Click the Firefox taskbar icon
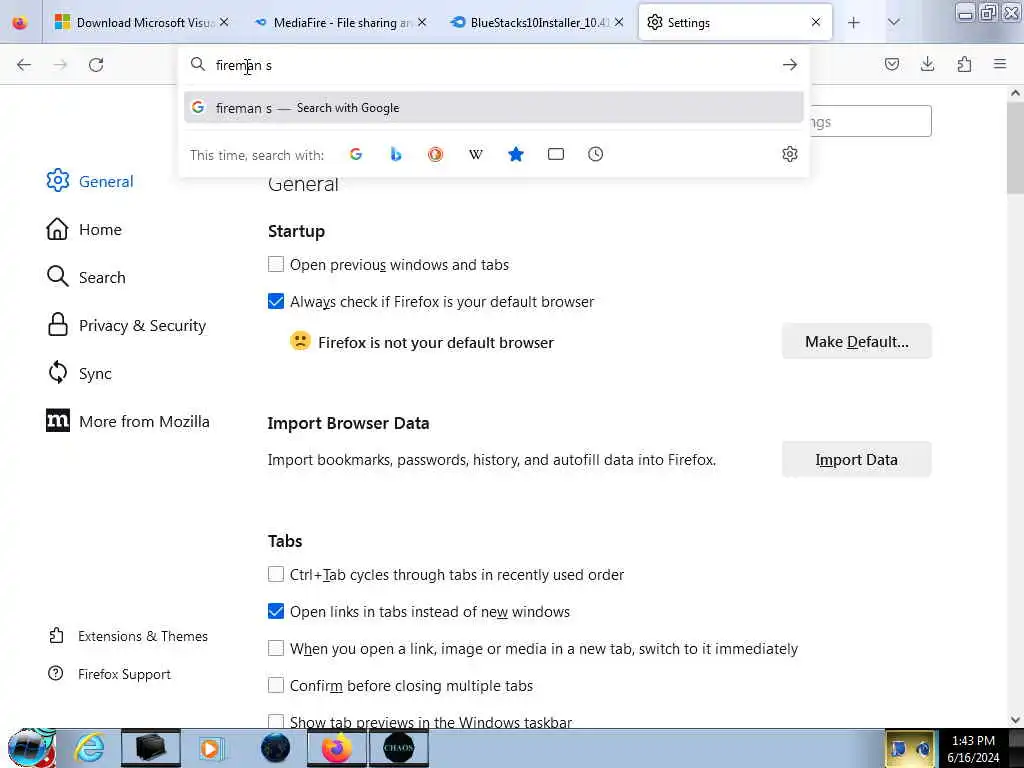Image resolution: width=1024 pixels, height=768 pixels. 337,748
